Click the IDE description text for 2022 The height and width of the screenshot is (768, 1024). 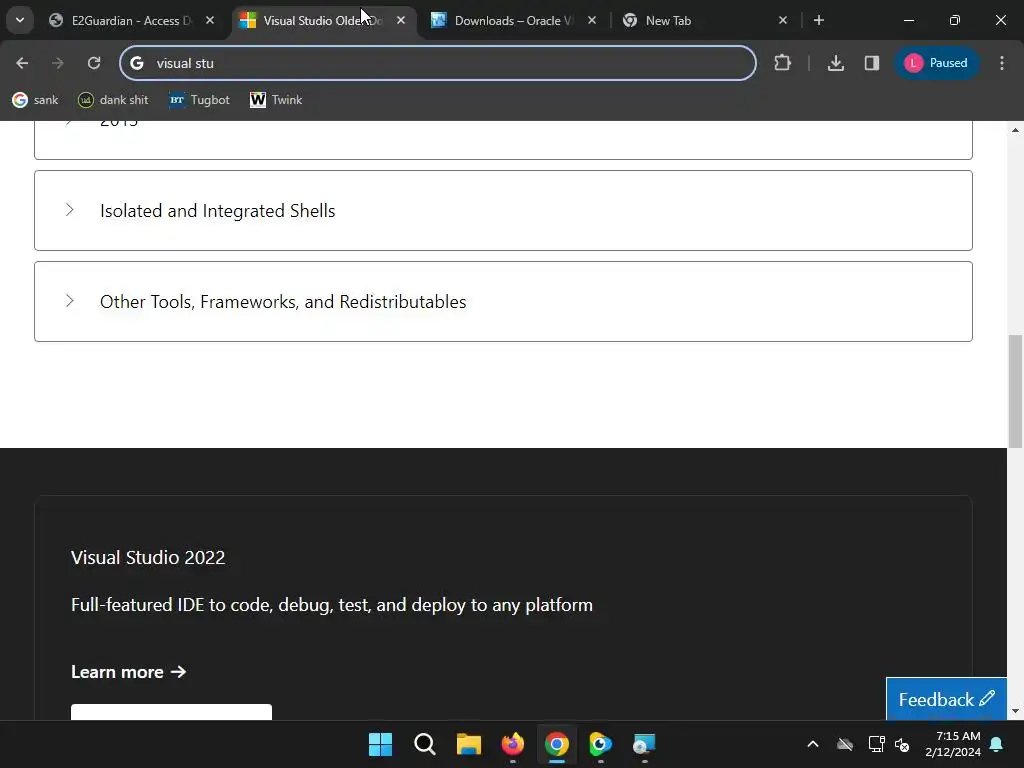(332, 605)
